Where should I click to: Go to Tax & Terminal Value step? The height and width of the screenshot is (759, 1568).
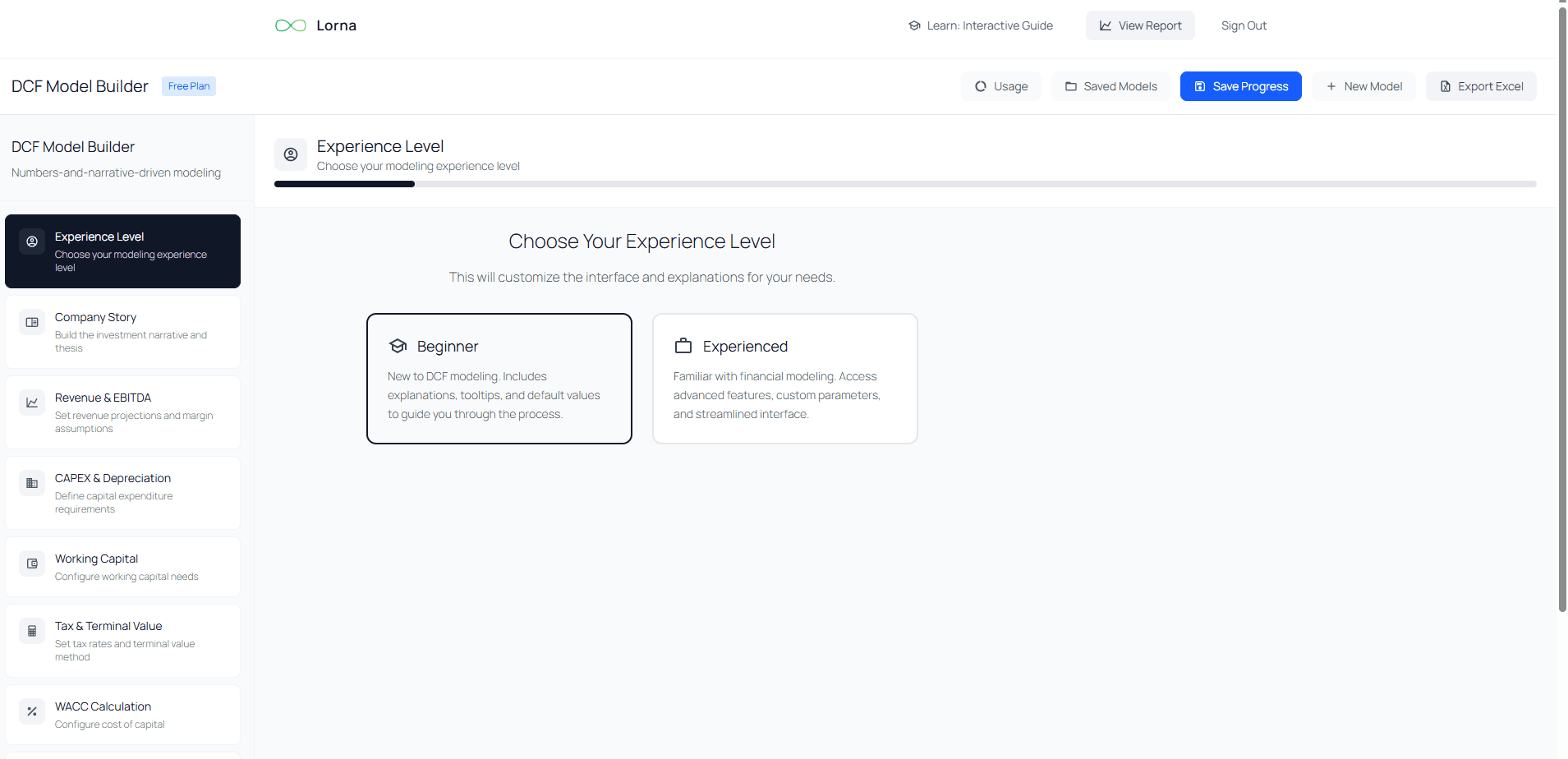click(122, 641)
